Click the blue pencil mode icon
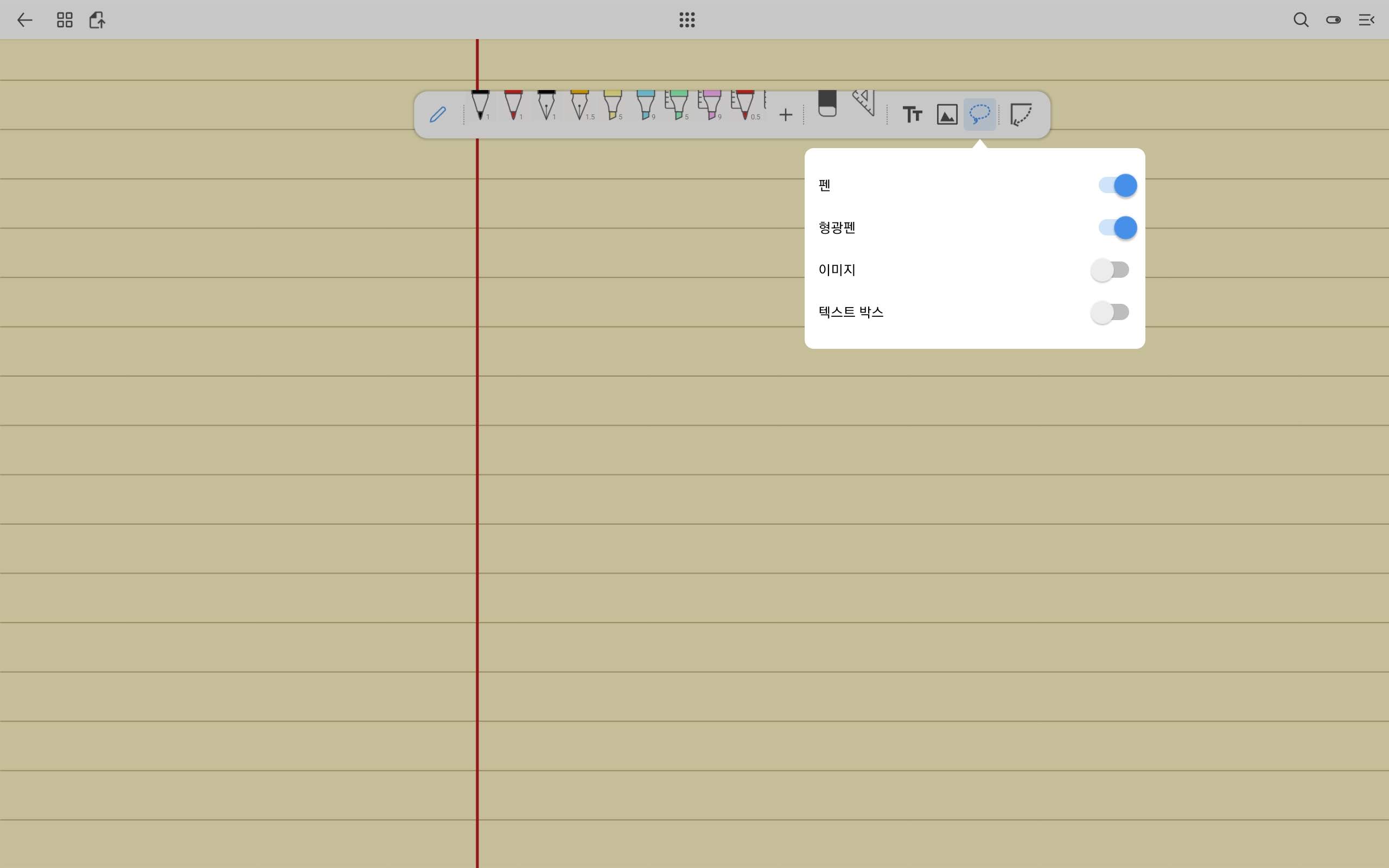The width and height of the screenshot is (1389, 868). [x=438, y=114]
